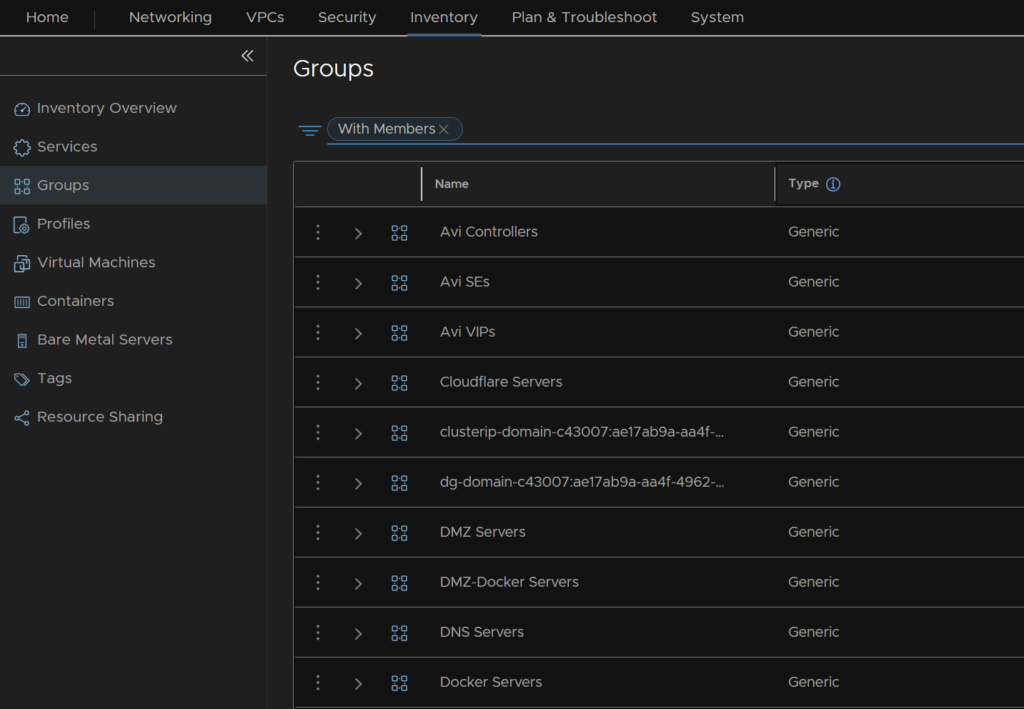The width and height of the screenshot is (1024, 709).
Task: Sort groups by the Name column header
Action: [452, 184]
